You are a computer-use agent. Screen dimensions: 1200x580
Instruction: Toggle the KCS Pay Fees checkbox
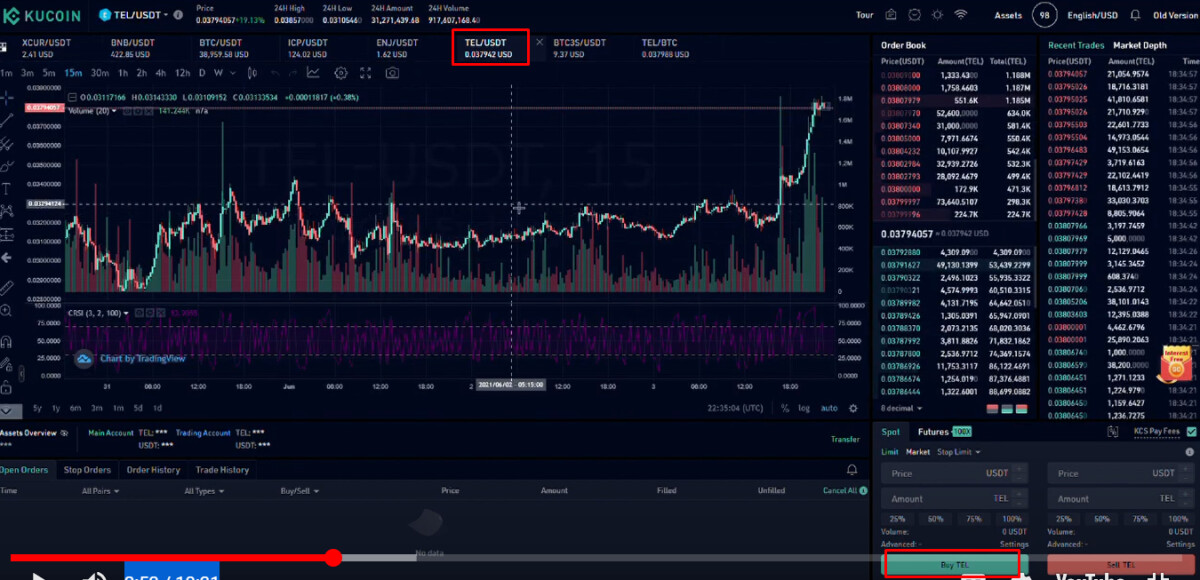click(x=1191, y=432)
